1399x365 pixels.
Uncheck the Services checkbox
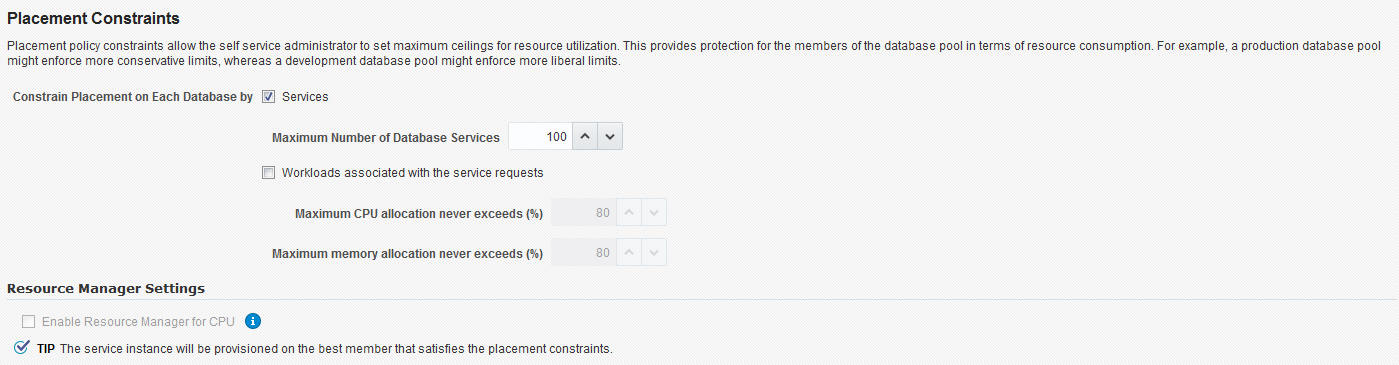coord(268,97)
